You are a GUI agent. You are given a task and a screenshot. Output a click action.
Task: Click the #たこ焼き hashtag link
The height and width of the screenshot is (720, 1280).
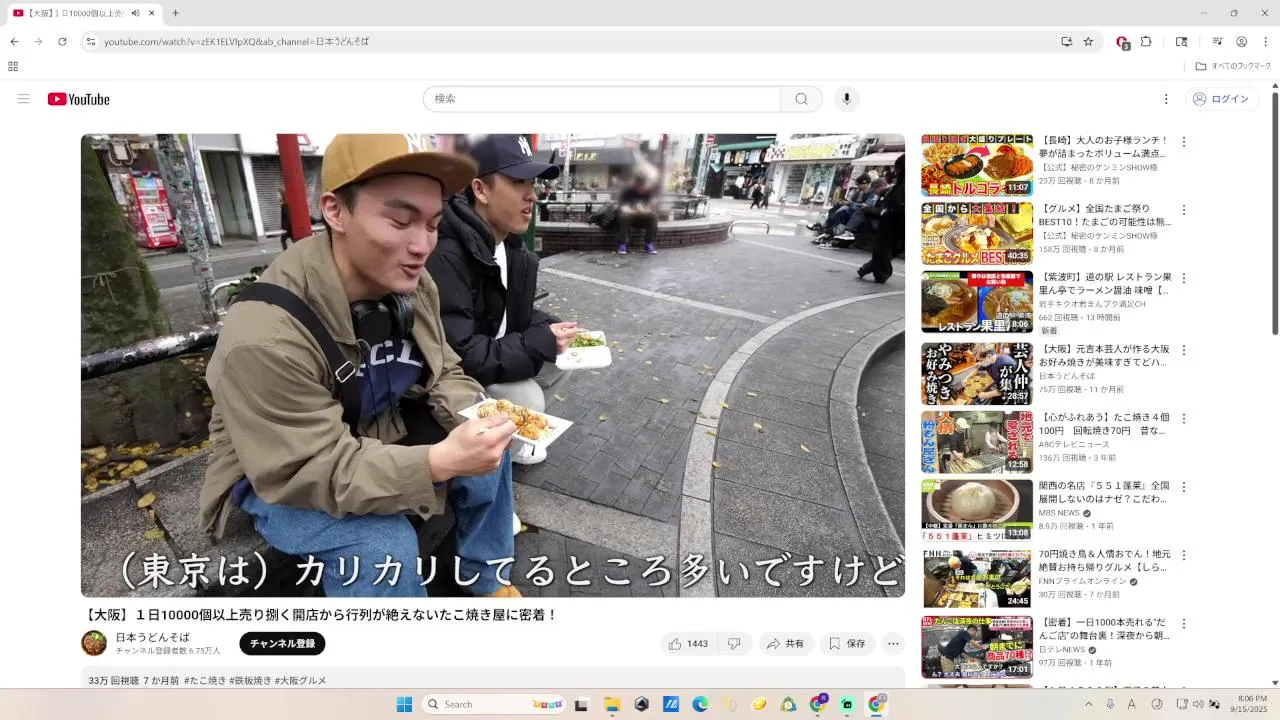point(205,680)
